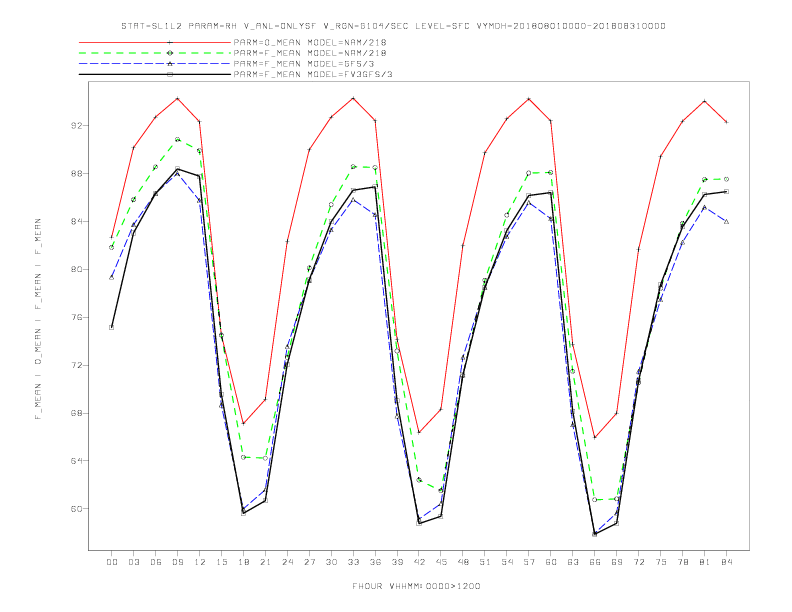This screenshot has width=792, height=612.
Task: Click x-axis forecast hour label 81
Action: point(705,562)
